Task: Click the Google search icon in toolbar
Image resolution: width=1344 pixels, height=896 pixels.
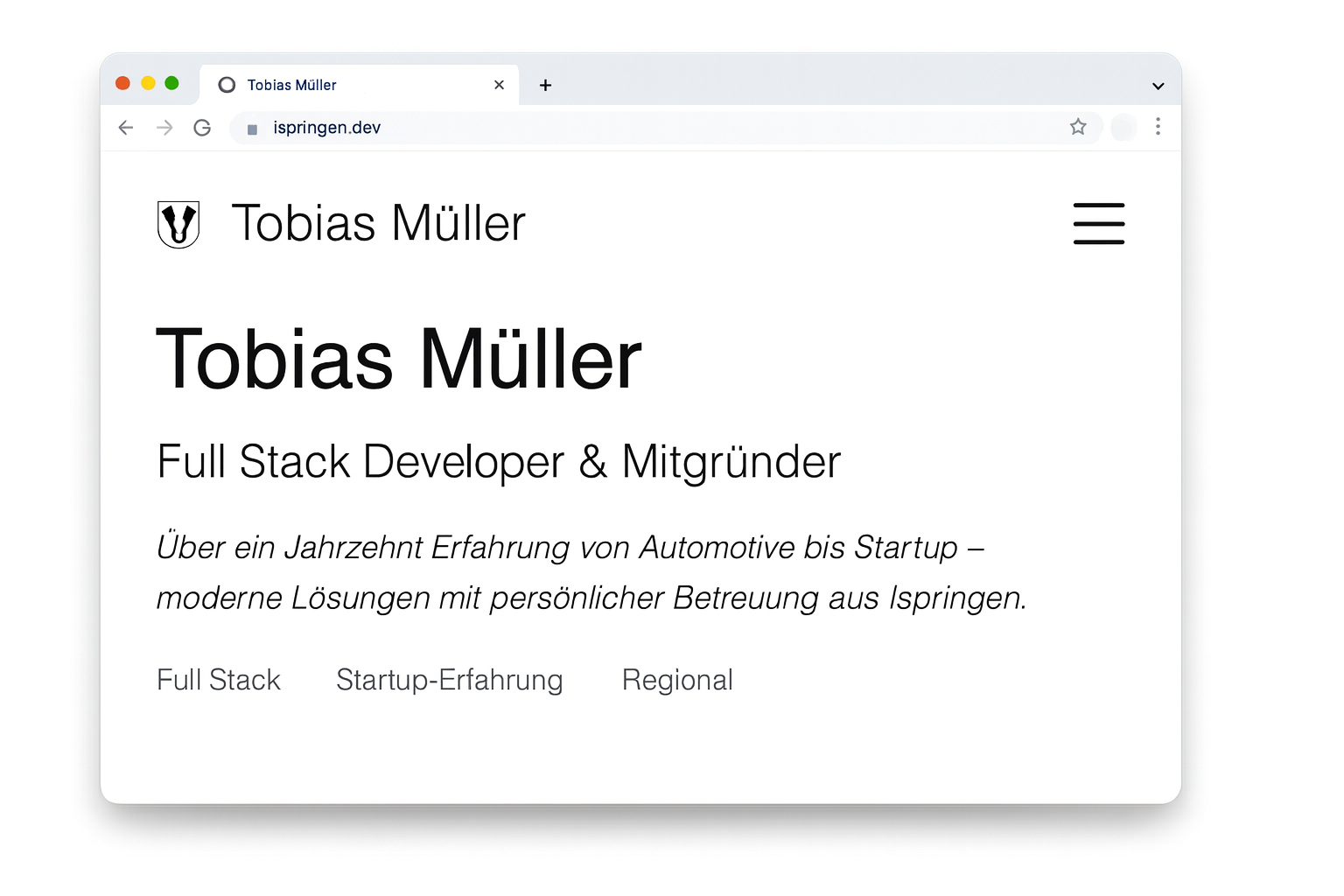Action: click(202, 128)
